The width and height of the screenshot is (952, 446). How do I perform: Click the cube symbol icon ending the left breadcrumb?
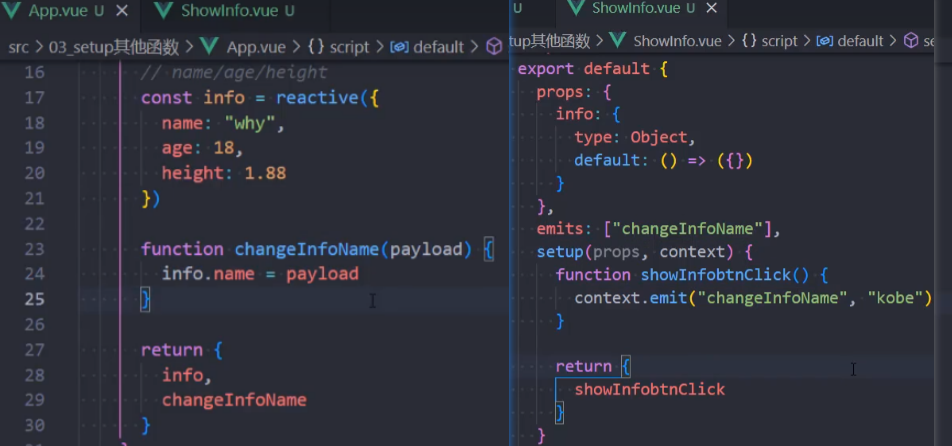pos(495,47)
